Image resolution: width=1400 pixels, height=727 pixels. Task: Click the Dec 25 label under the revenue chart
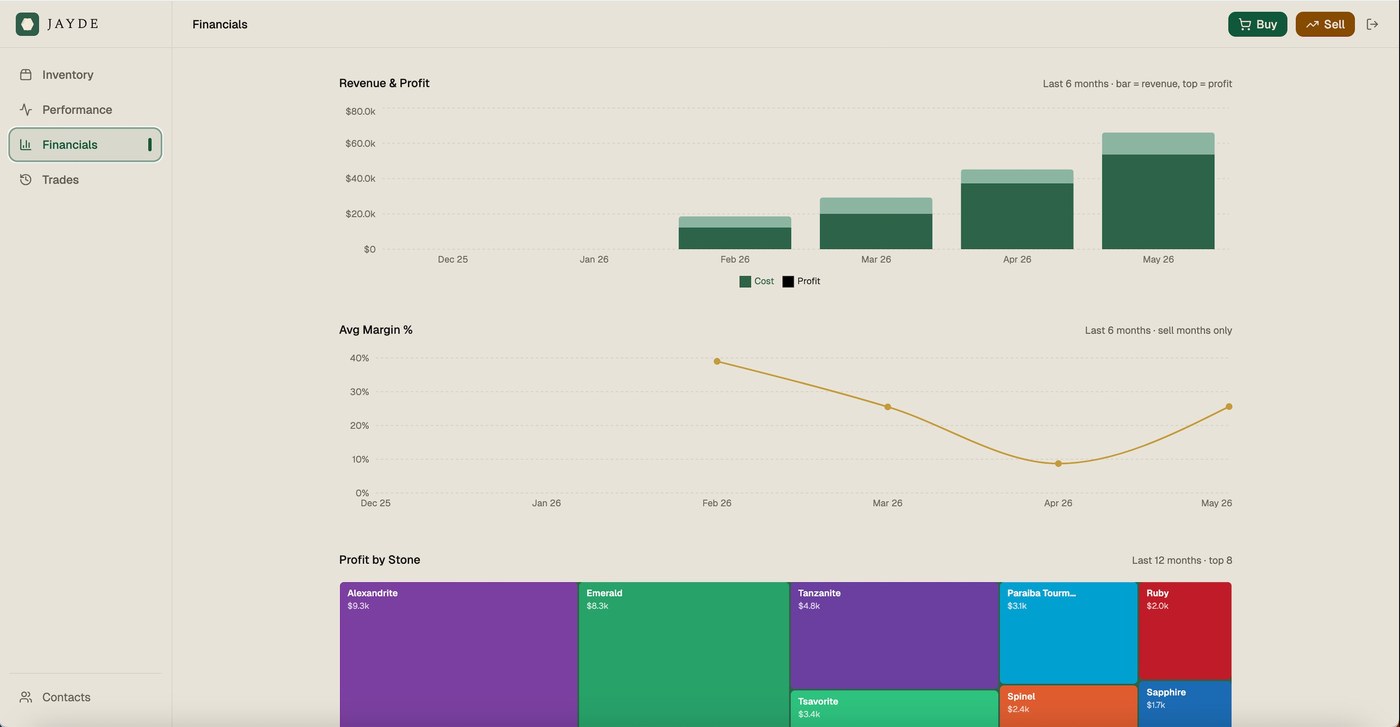point(453,260)
